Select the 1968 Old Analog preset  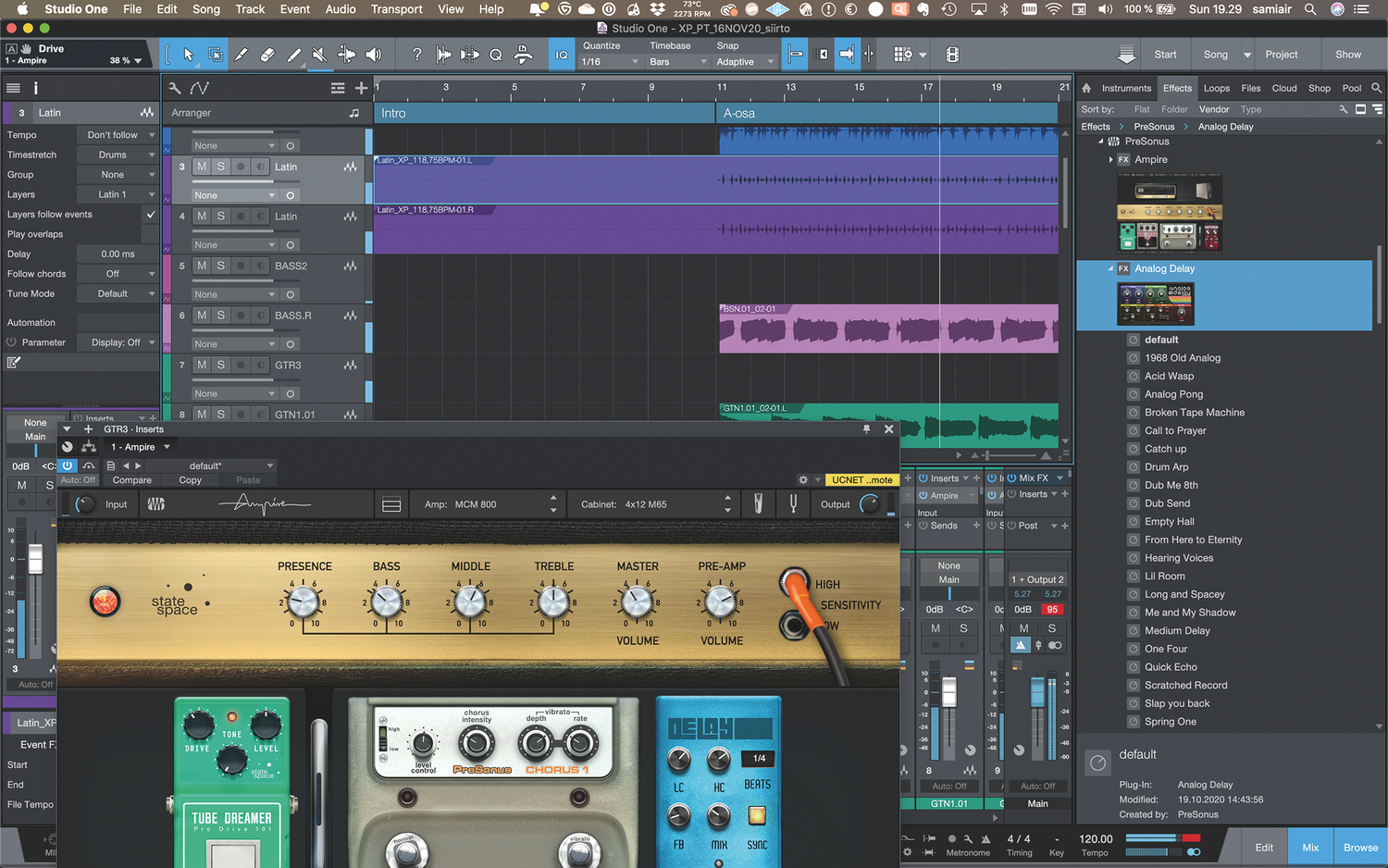click(1182, 358)
